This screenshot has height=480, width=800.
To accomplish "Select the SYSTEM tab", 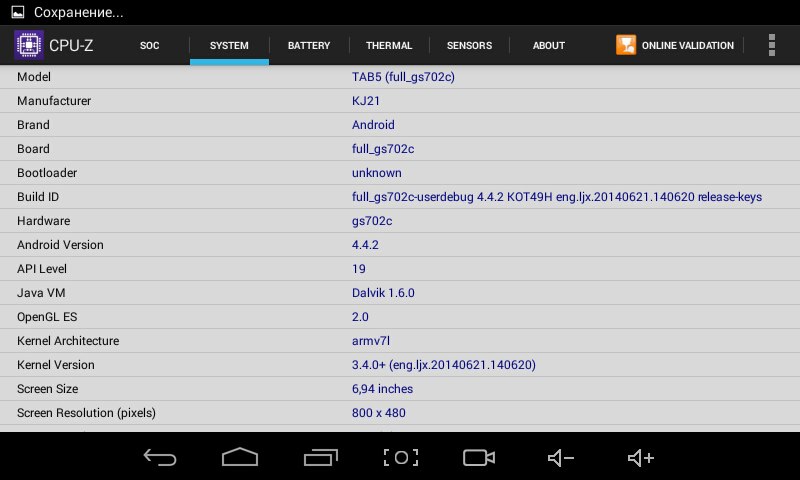I will (229, 45).
